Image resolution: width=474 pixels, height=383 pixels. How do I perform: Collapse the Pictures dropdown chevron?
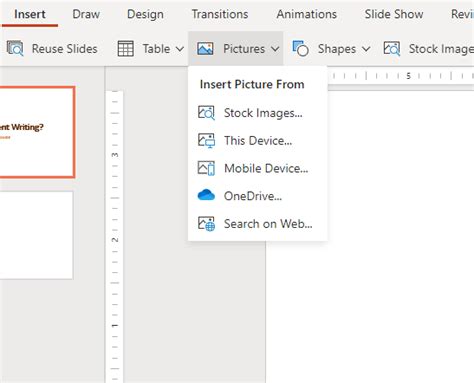click(275, 49)
